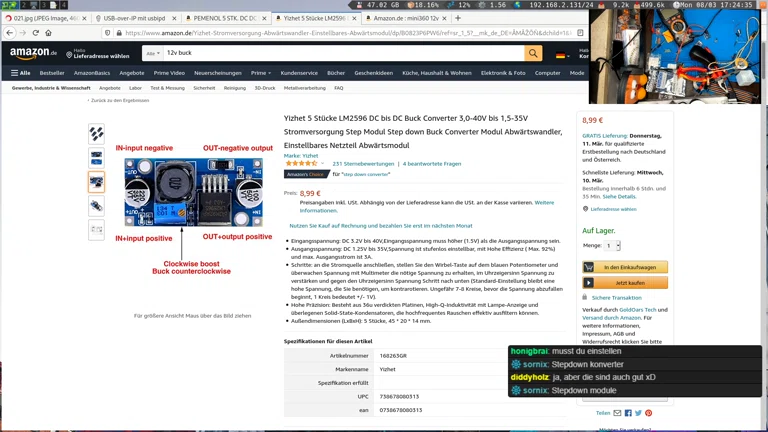Select the fifth product thumbnail
Image resolution: width=768 pixels, height=432 pixels.
click(96, 229)
